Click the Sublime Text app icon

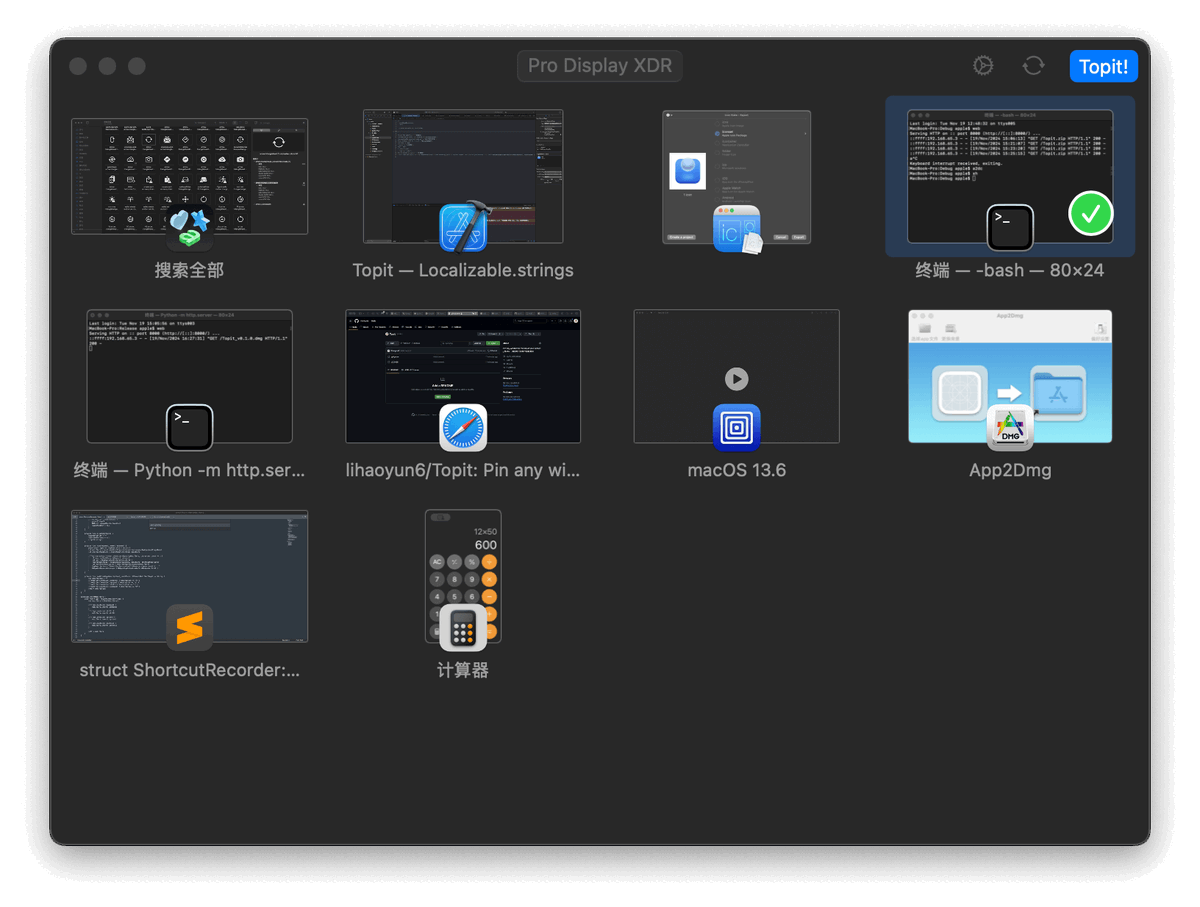(x=189, y=628)
